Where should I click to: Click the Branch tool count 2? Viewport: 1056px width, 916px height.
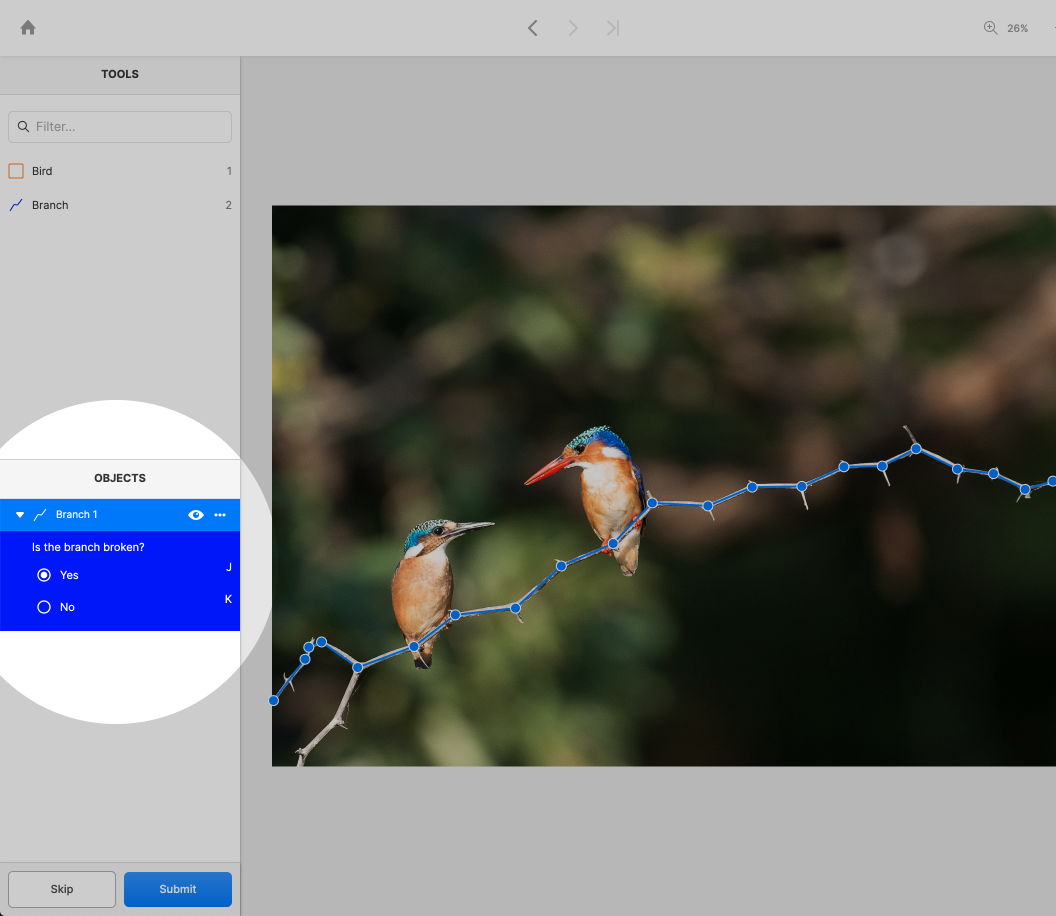coord(228,205)
